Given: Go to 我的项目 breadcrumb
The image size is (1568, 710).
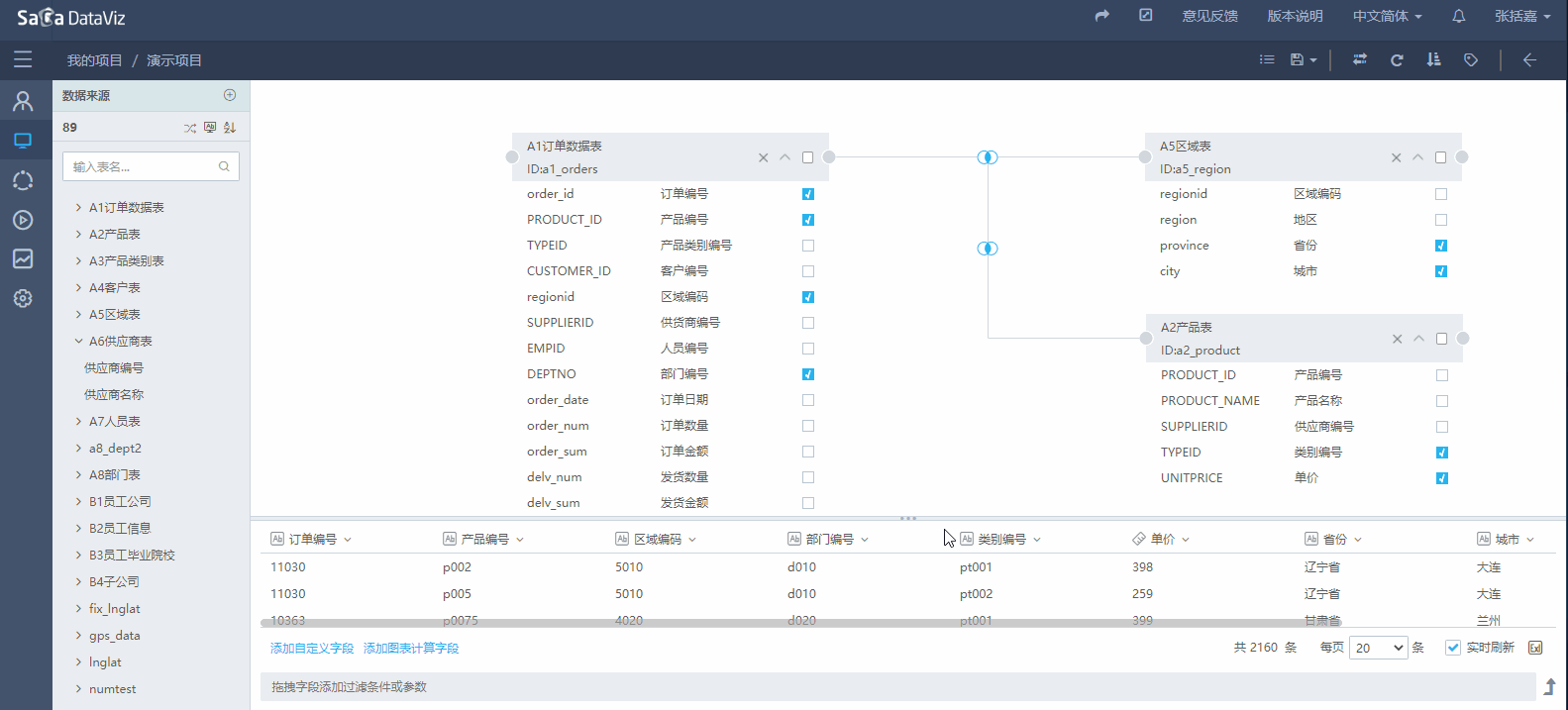Looking at the screenshot, I should (95, 60).
